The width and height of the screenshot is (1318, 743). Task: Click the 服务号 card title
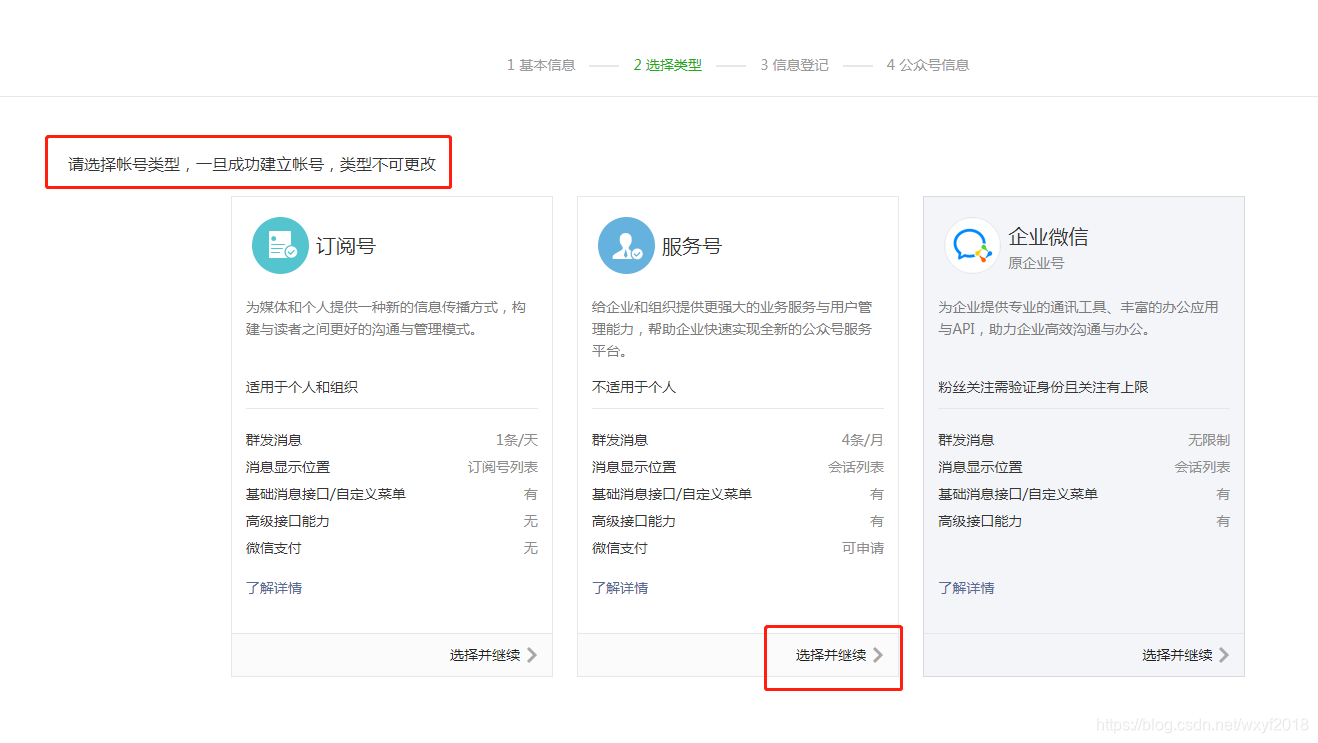692,246
